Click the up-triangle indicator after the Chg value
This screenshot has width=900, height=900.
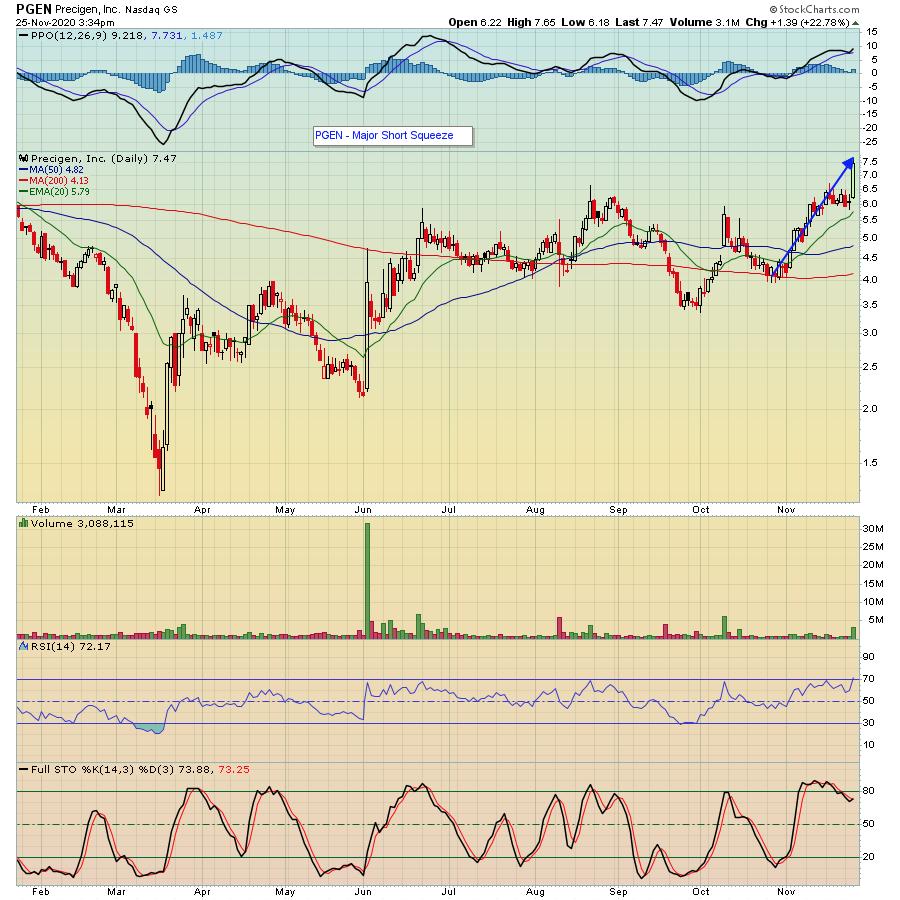click(x=855, y=23)
